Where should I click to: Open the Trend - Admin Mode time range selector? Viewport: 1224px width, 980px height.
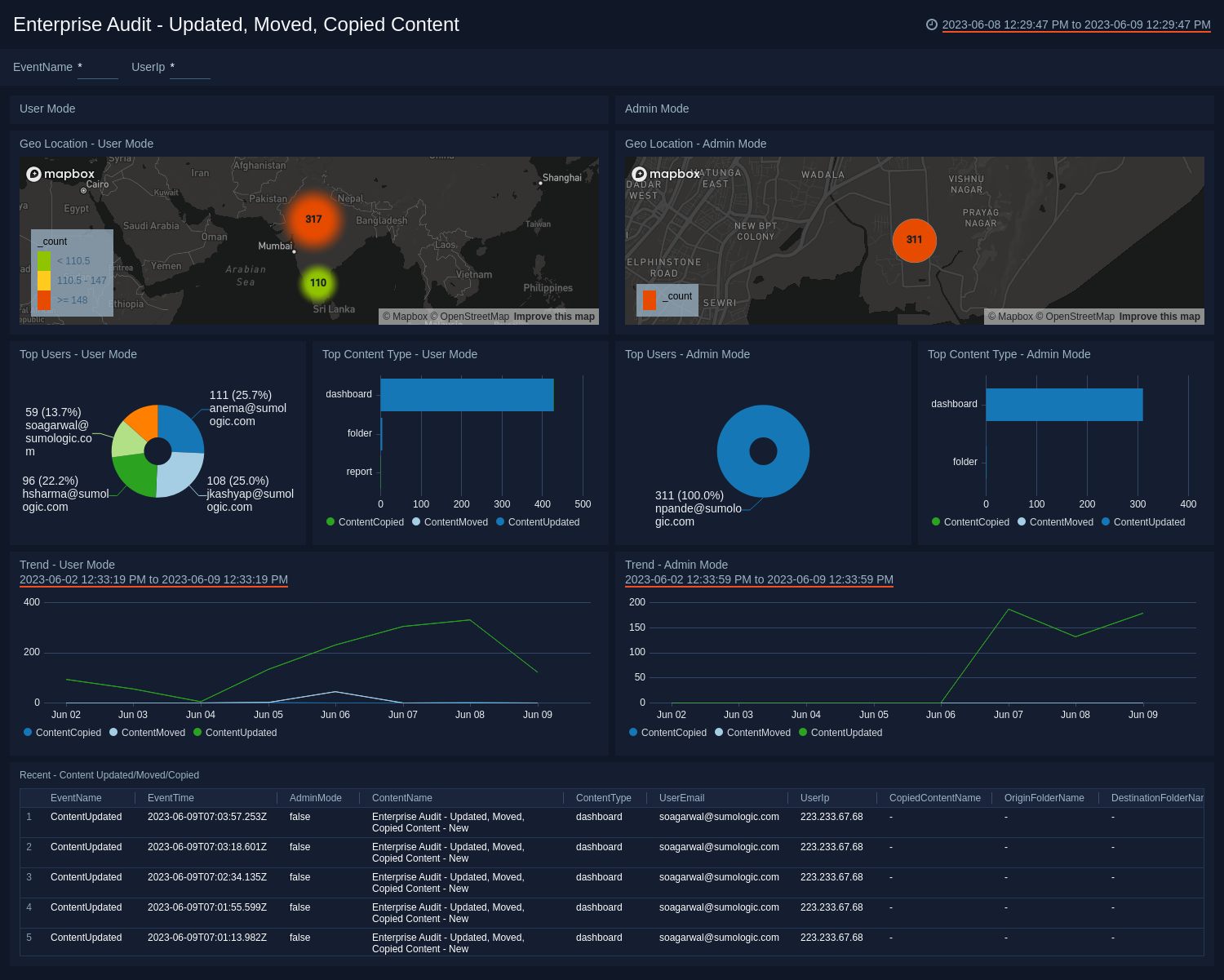[759, 579]
